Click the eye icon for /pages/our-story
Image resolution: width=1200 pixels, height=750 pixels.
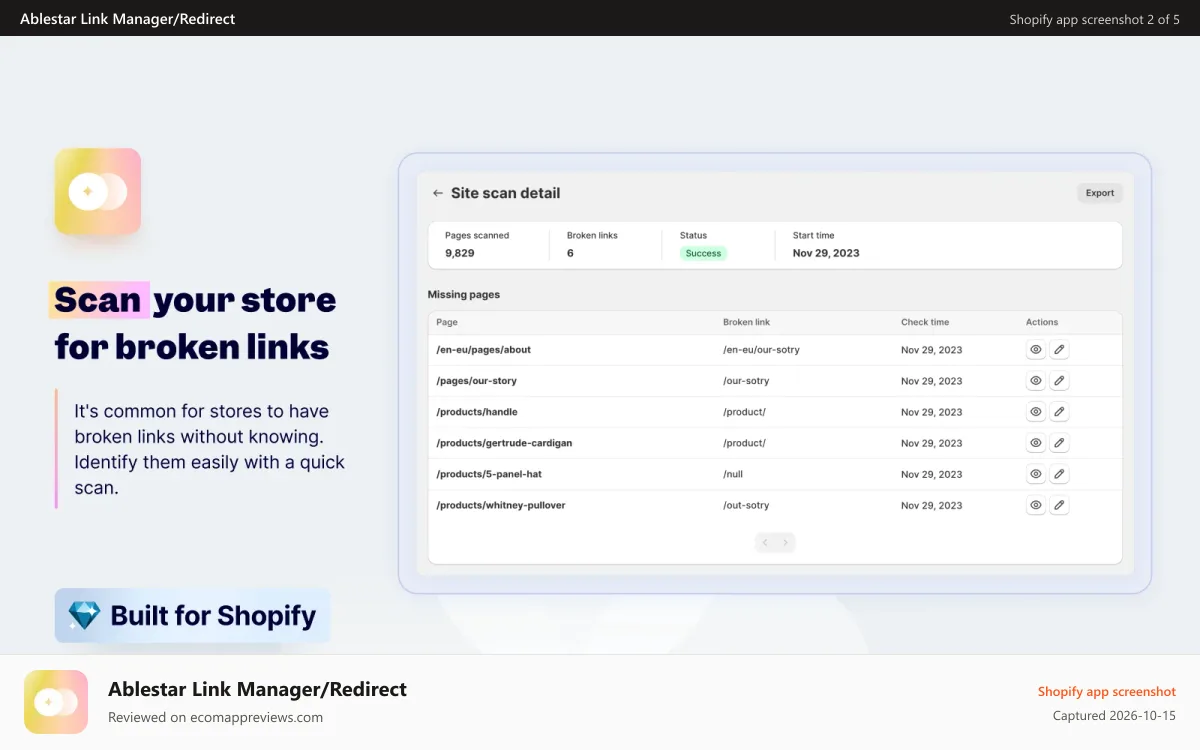pyautogui.click(x=1036, y=381)
